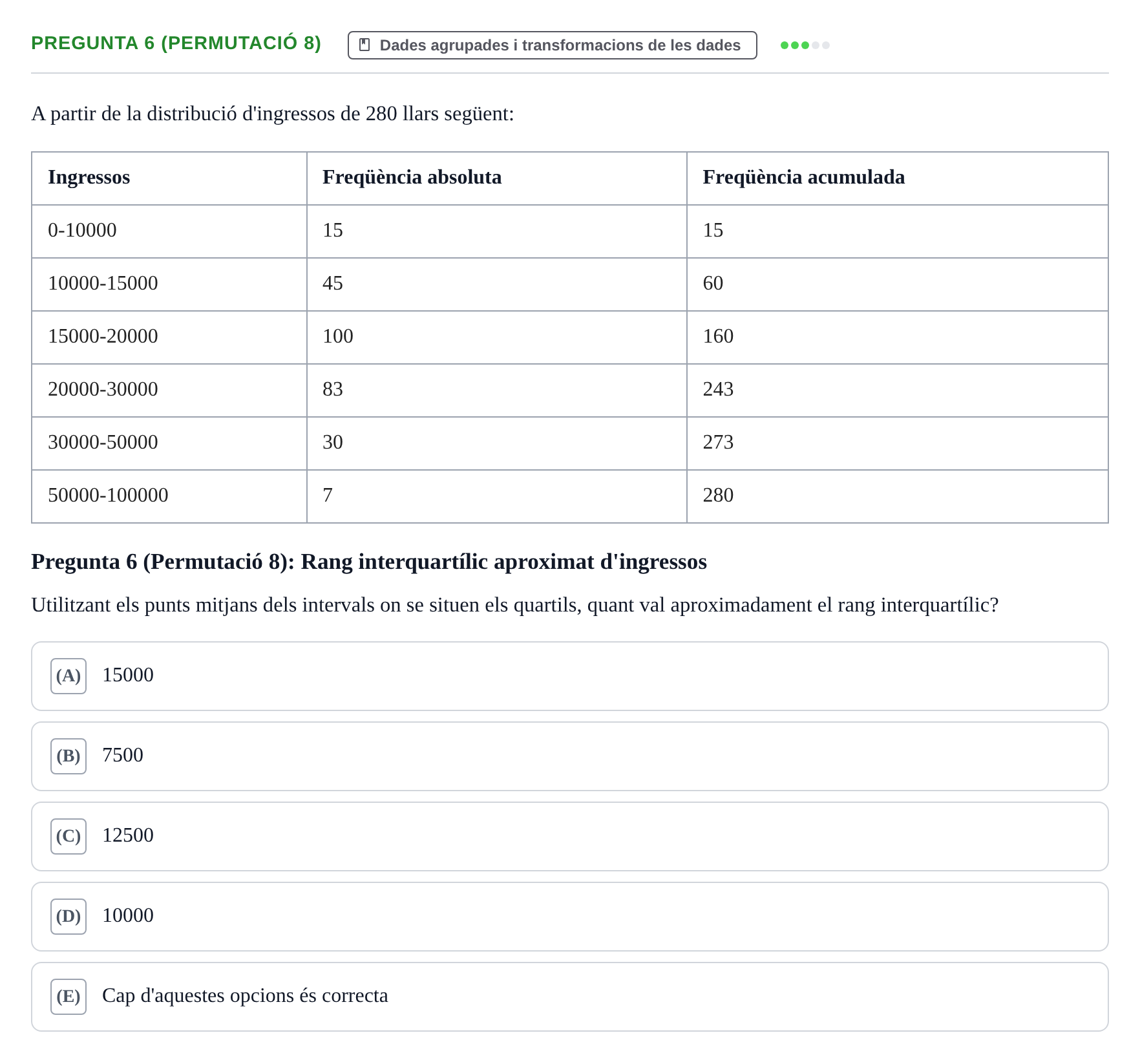Click cumulative frequency value 243

898,390
